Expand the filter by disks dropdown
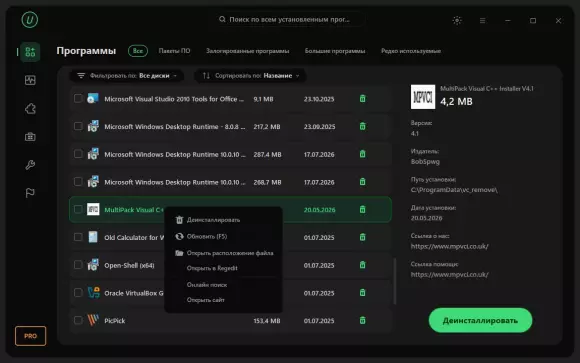The width and height of the screenshot is (580, 363). [x=127, y=76]
